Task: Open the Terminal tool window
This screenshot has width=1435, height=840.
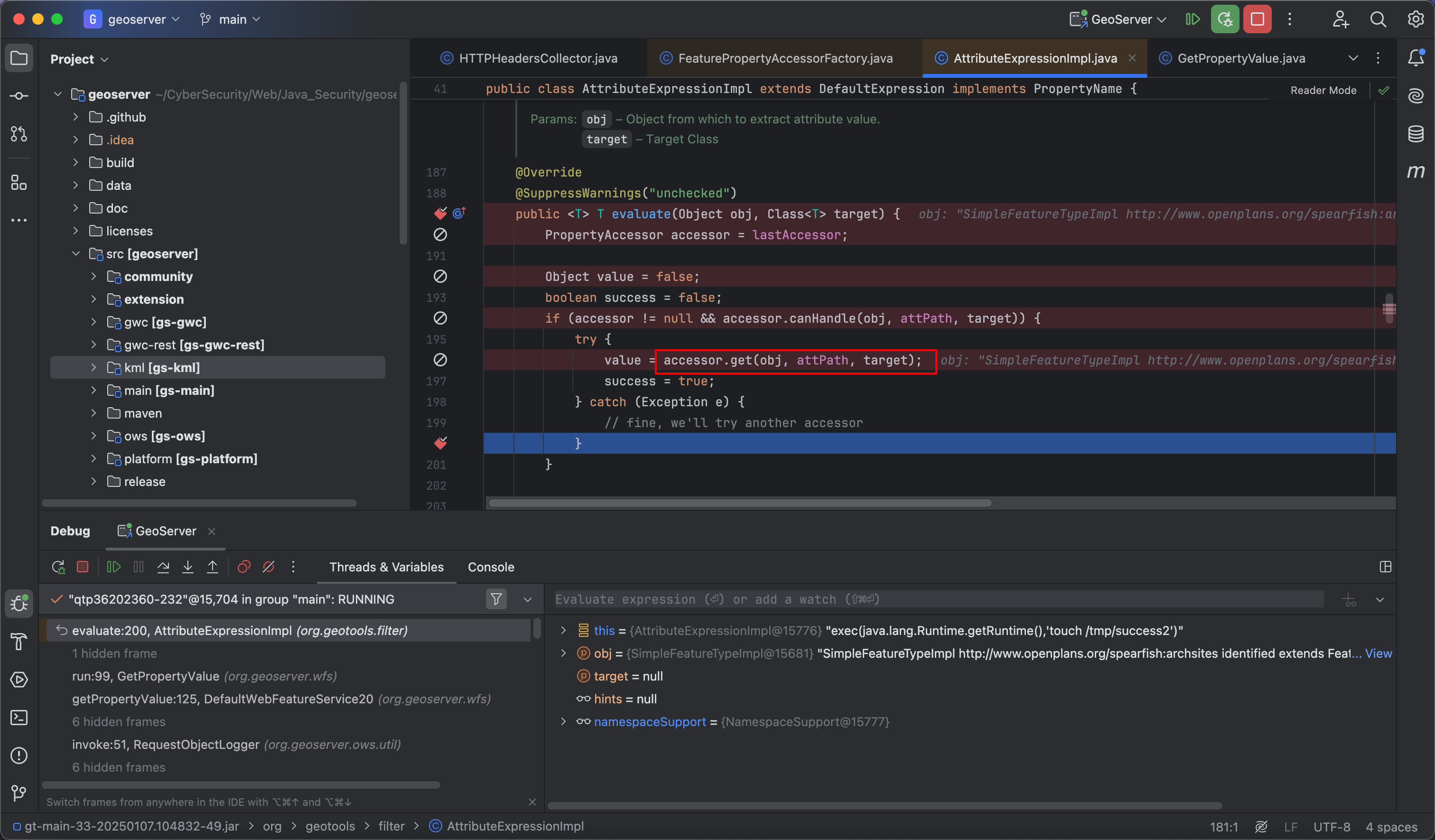Action: tap(19, 718)
